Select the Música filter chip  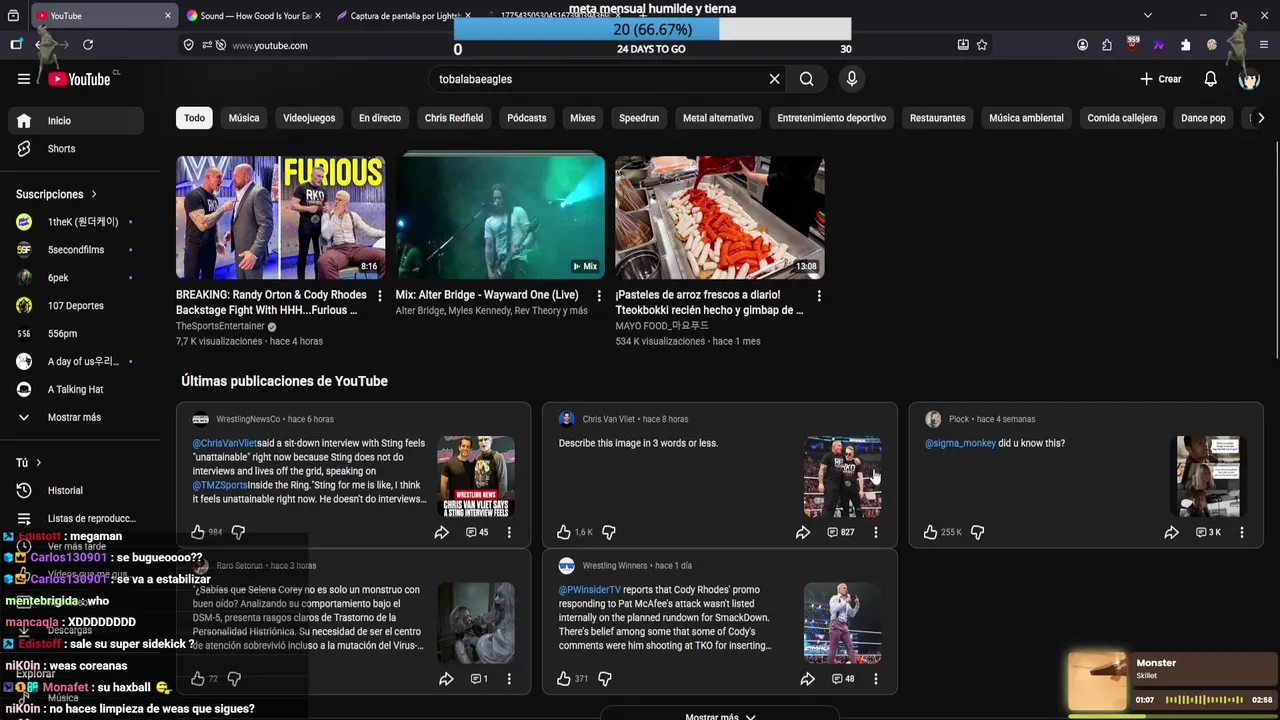(x=244, y=118)
